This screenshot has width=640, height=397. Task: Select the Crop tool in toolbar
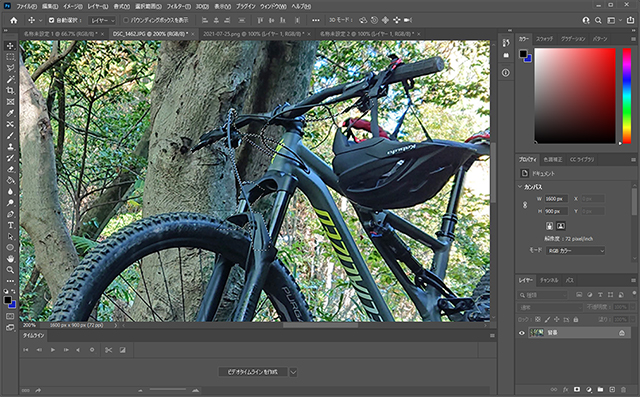tap(10, 91)
